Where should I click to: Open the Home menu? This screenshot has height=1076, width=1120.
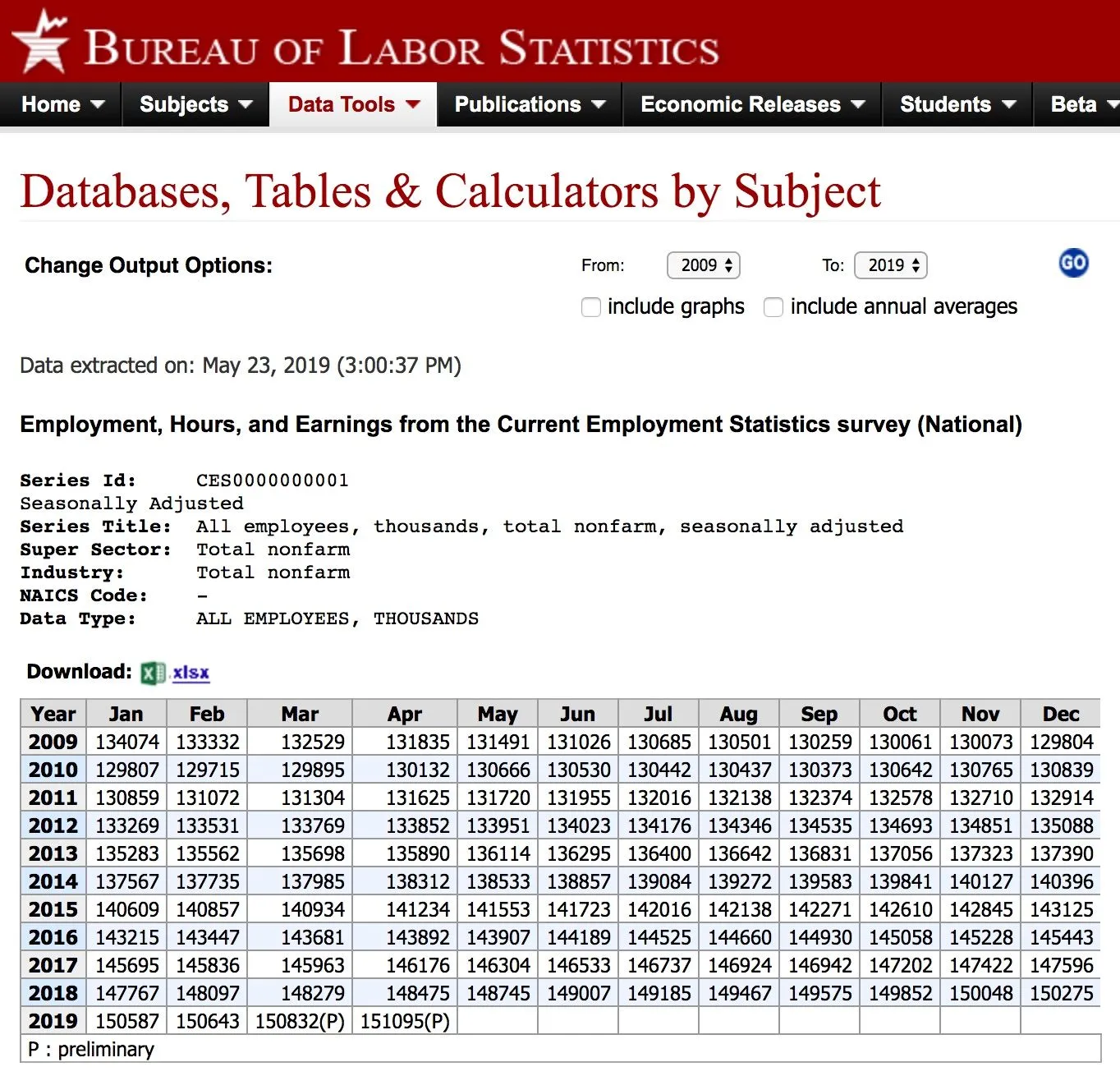62,104
